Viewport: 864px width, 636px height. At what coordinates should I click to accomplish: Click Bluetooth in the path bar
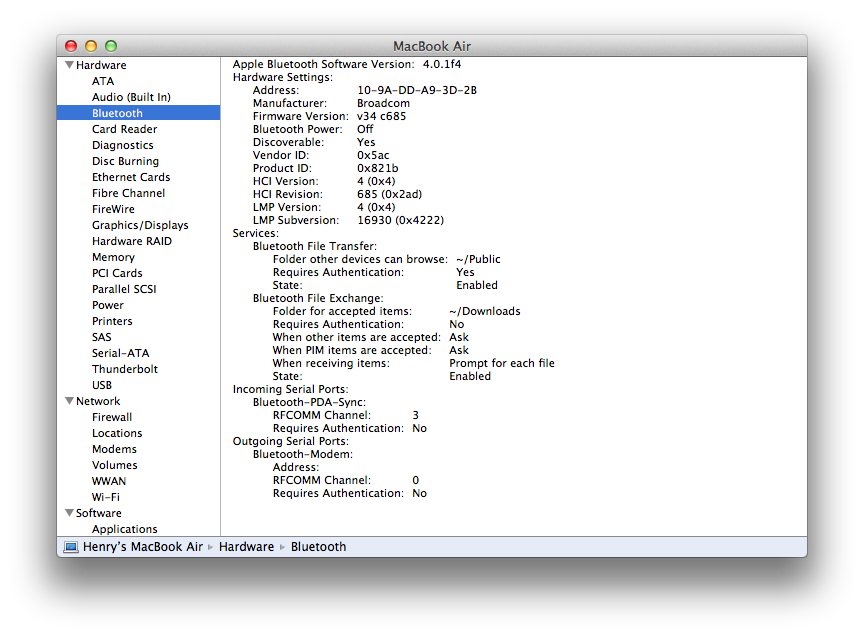[x=318, y=547]
